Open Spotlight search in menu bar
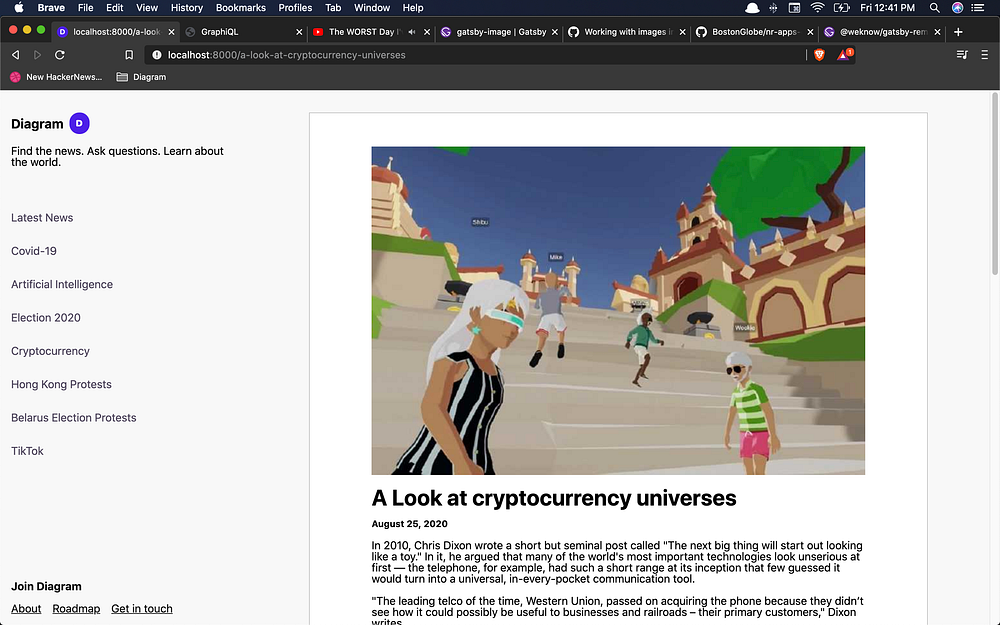The width and height of the screenshot is (1000, 625). point(934,8)
